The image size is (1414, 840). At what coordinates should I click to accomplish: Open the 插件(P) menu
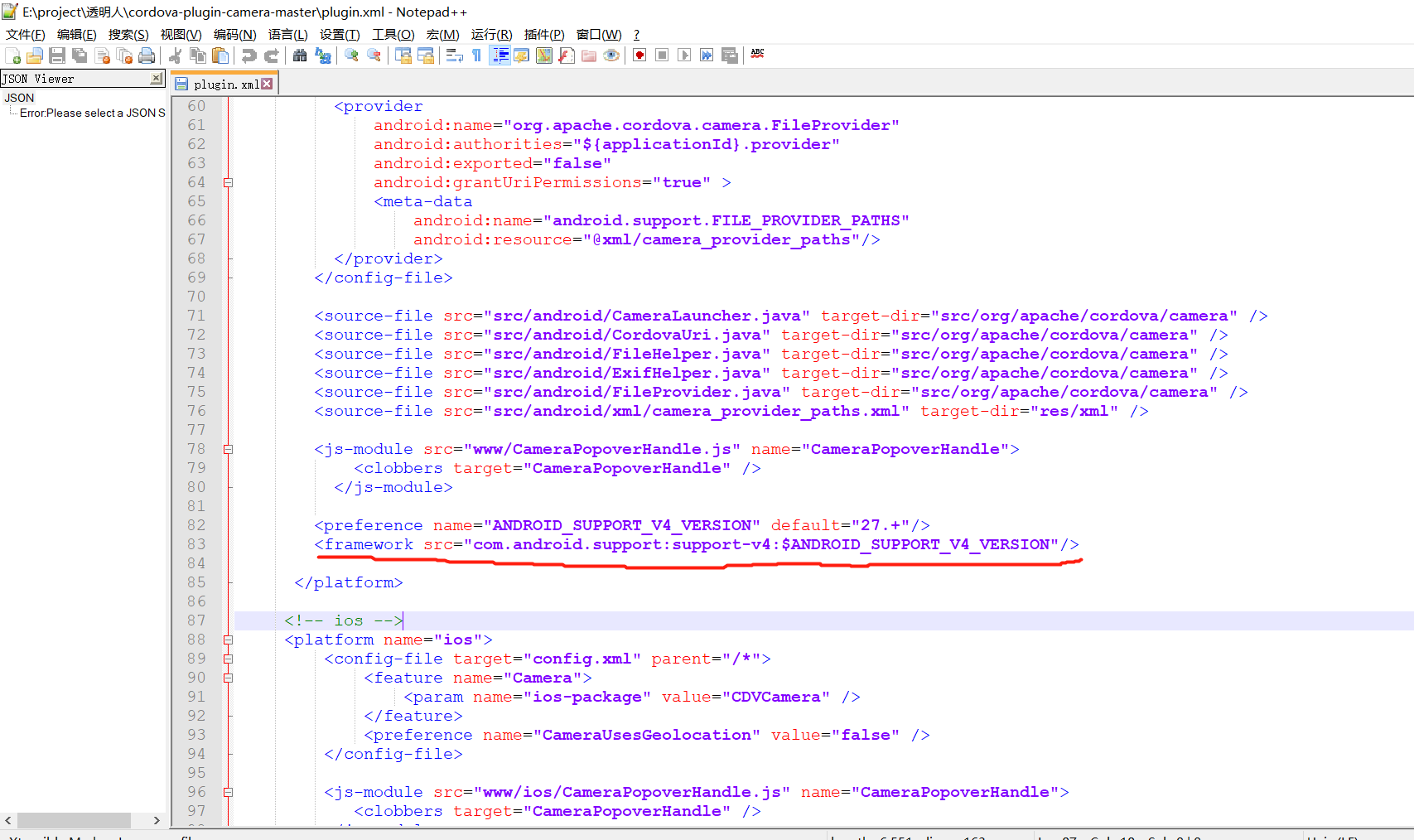(x=543, y=34)
